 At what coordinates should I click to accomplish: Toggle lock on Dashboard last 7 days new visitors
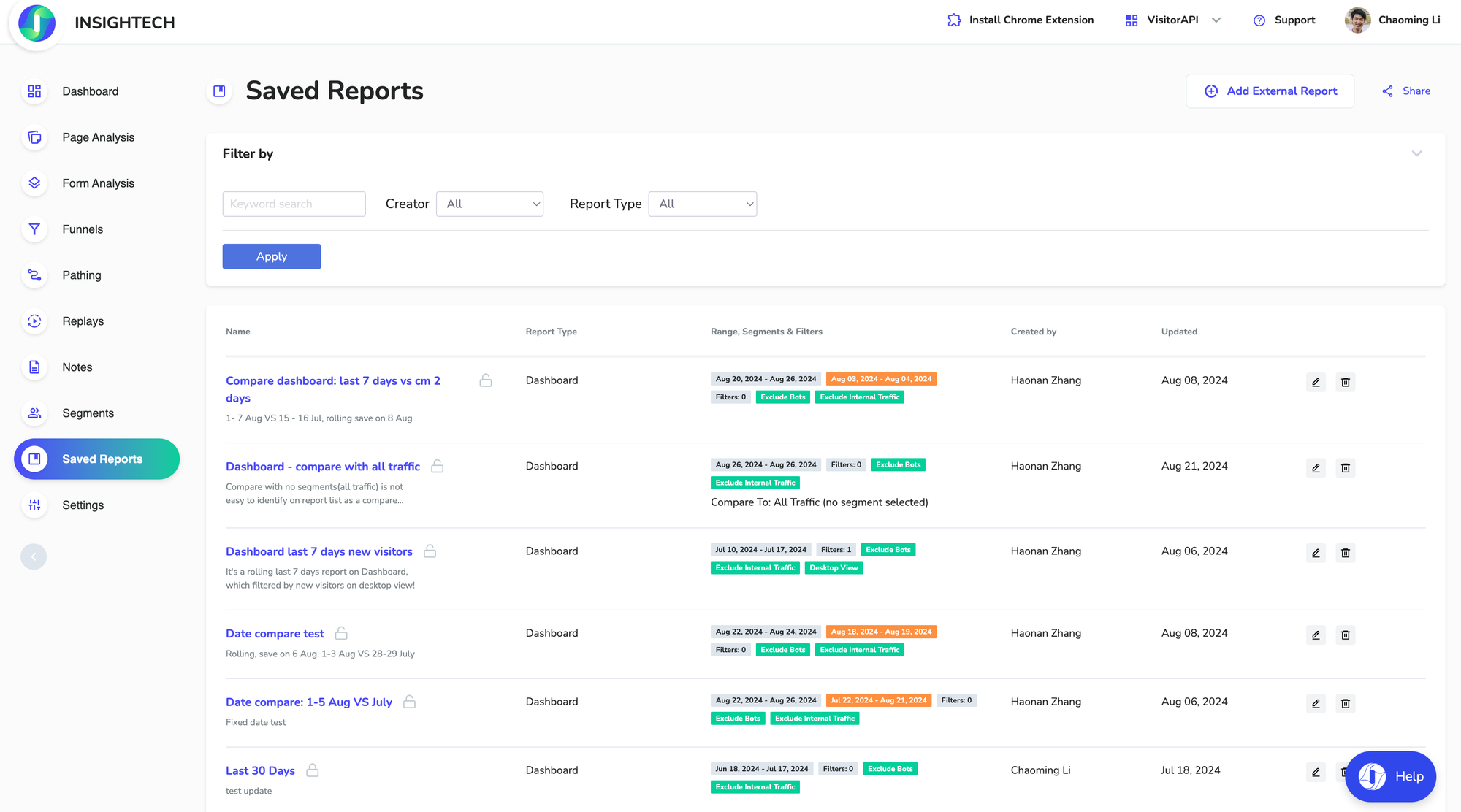430,551
